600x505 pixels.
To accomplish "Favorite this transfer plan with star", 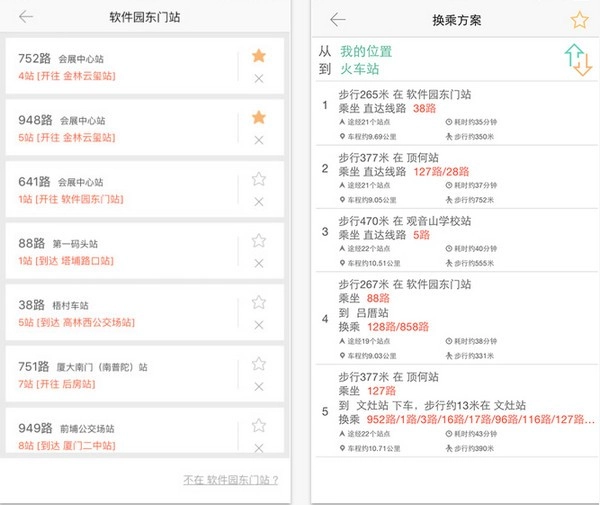I will click(579, 20).
